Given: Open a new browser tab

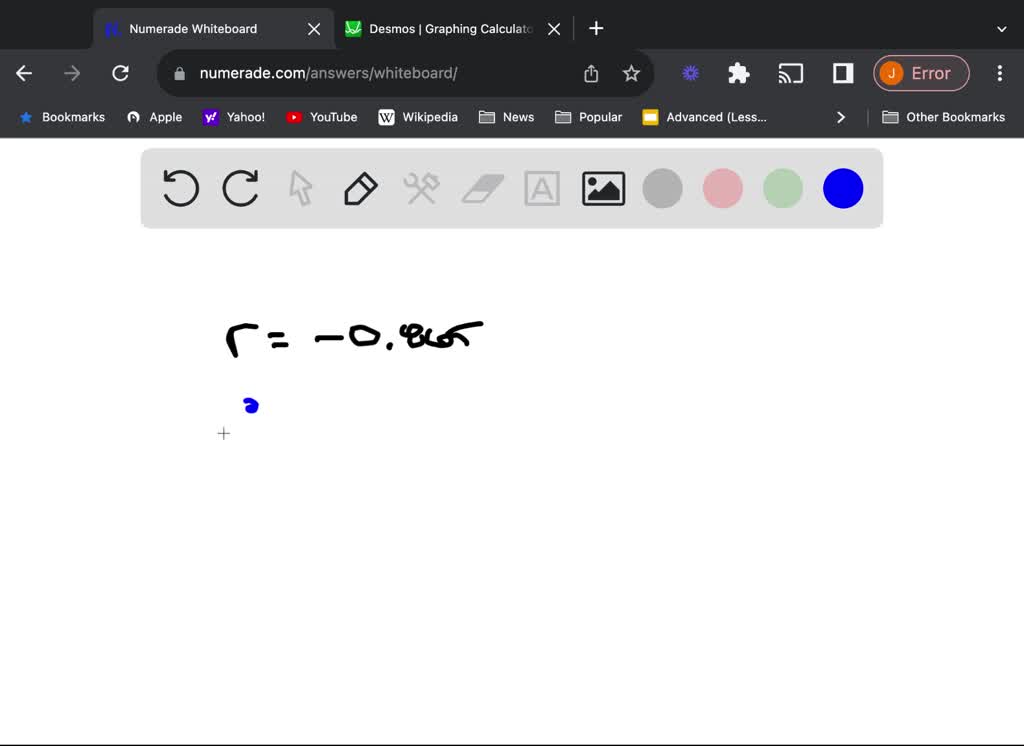Looking at the screenshot, I should 596,29.
